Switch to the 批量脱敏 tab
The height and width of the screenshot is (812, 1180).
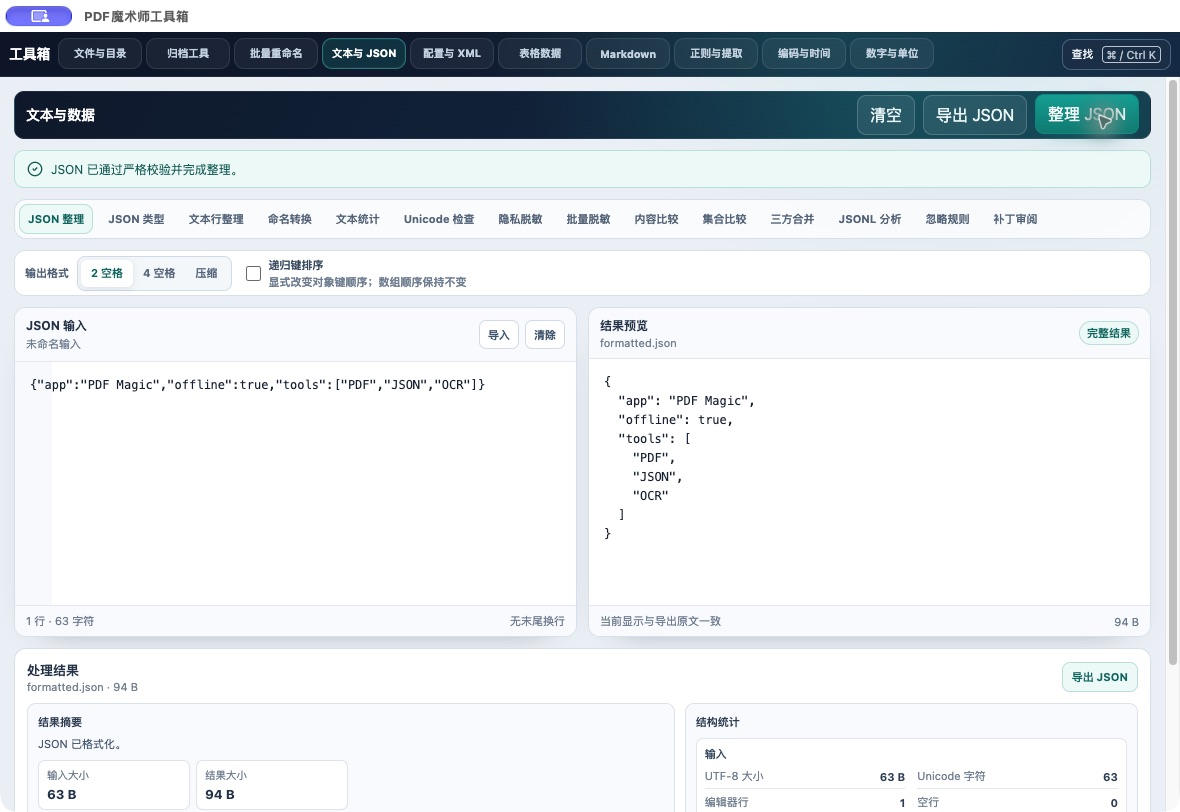pyautogui.click(x=588, y=219)
